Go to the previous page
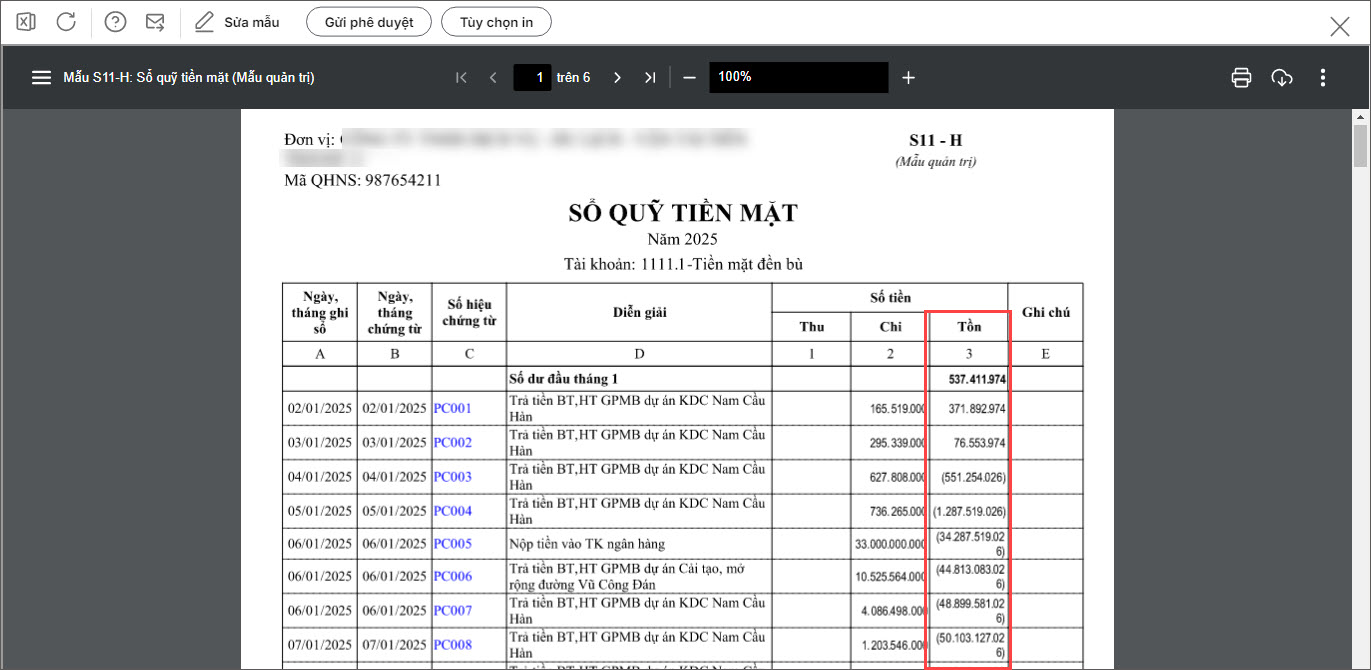 (493, 77)
